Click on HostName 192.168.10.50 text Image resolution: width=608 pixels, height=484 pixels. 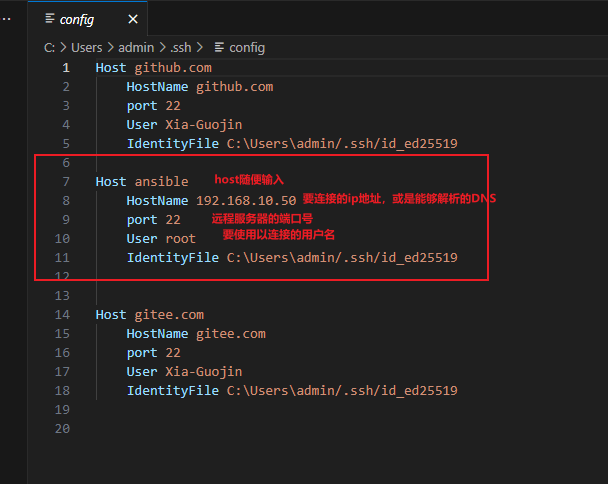point(211,201)
